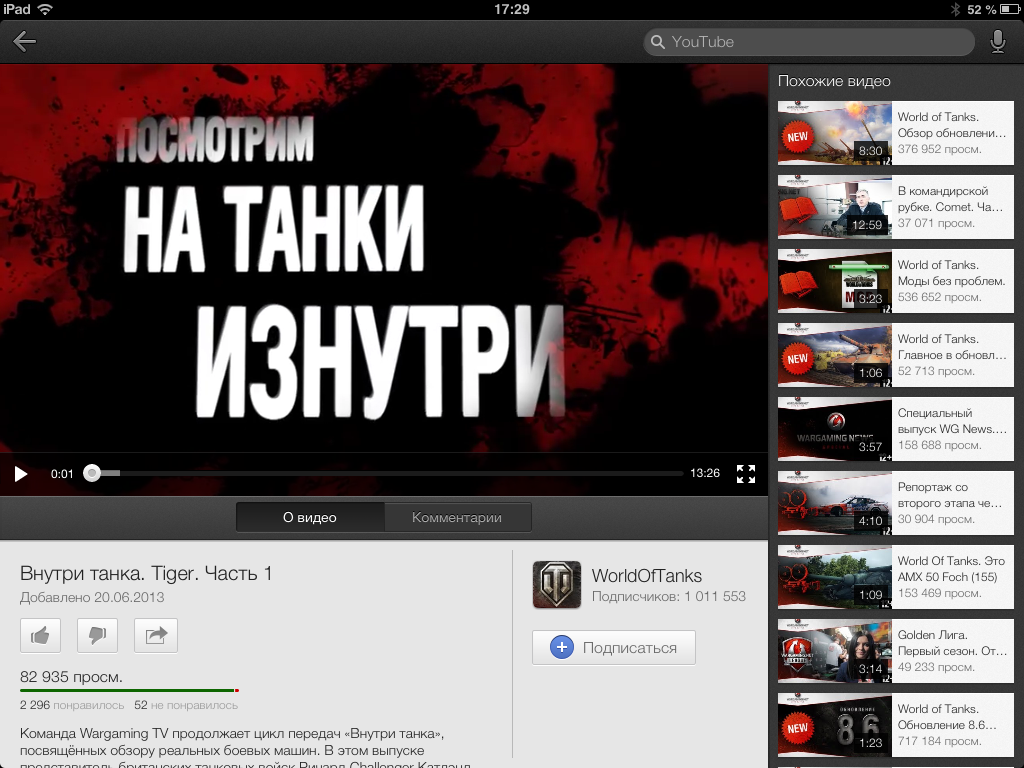Image resolution: width=1024 pixels, height=768 pixels.
Task: Open 'Главное в обновл…' video thumbnail (1:06)
Action: 835,355
